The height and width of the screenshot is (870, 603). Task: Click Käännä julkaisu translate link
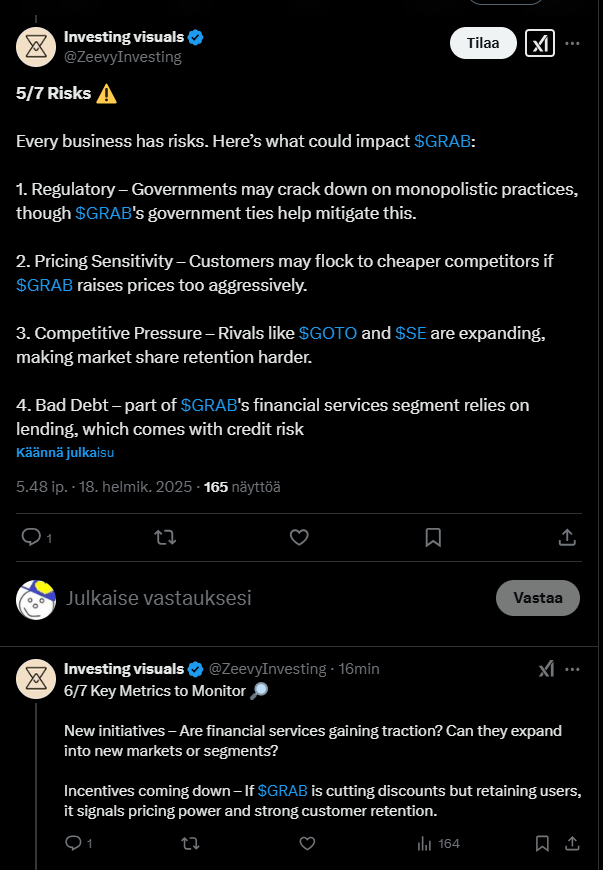point(65,452)
